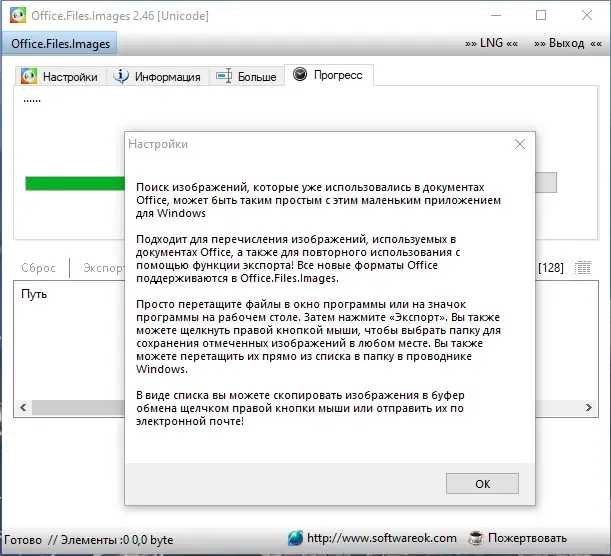Screen dimensions: 611x556
Task: Switch to the Больше tab
Action: click(x=247, y=76)
